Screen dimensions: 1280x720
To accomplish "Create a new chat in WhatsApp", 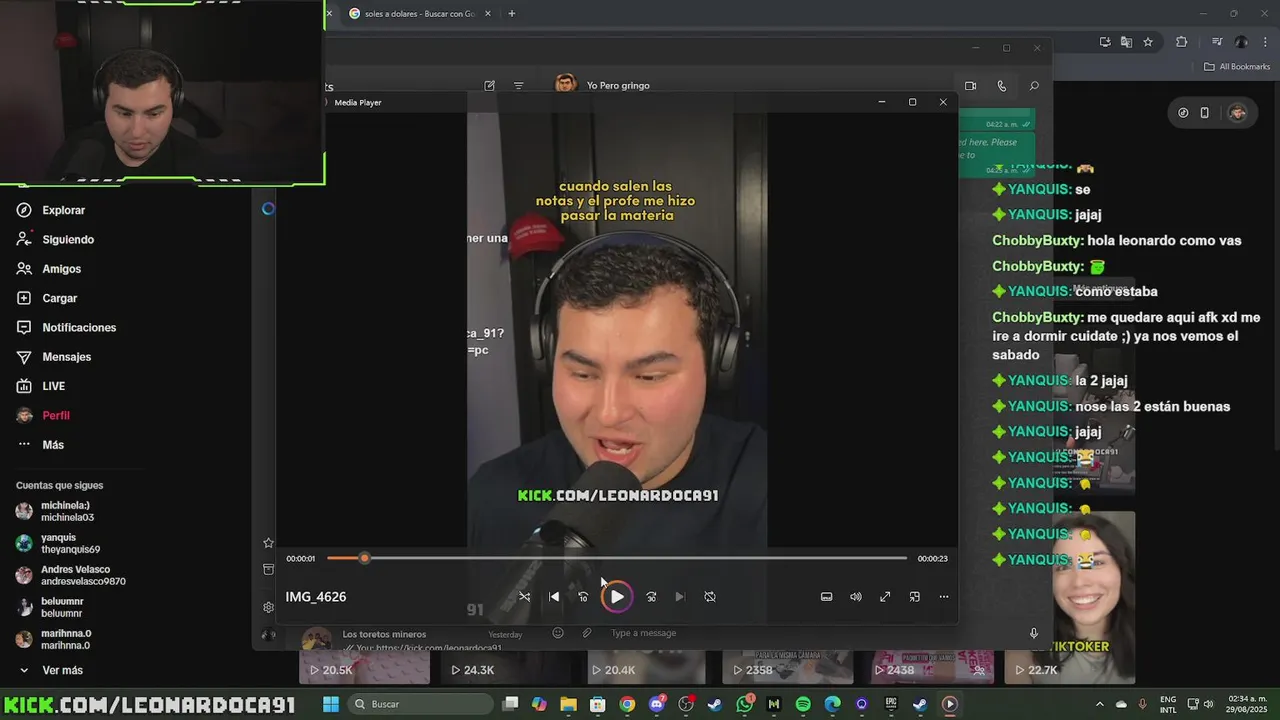I will click(x=489, y=86).
